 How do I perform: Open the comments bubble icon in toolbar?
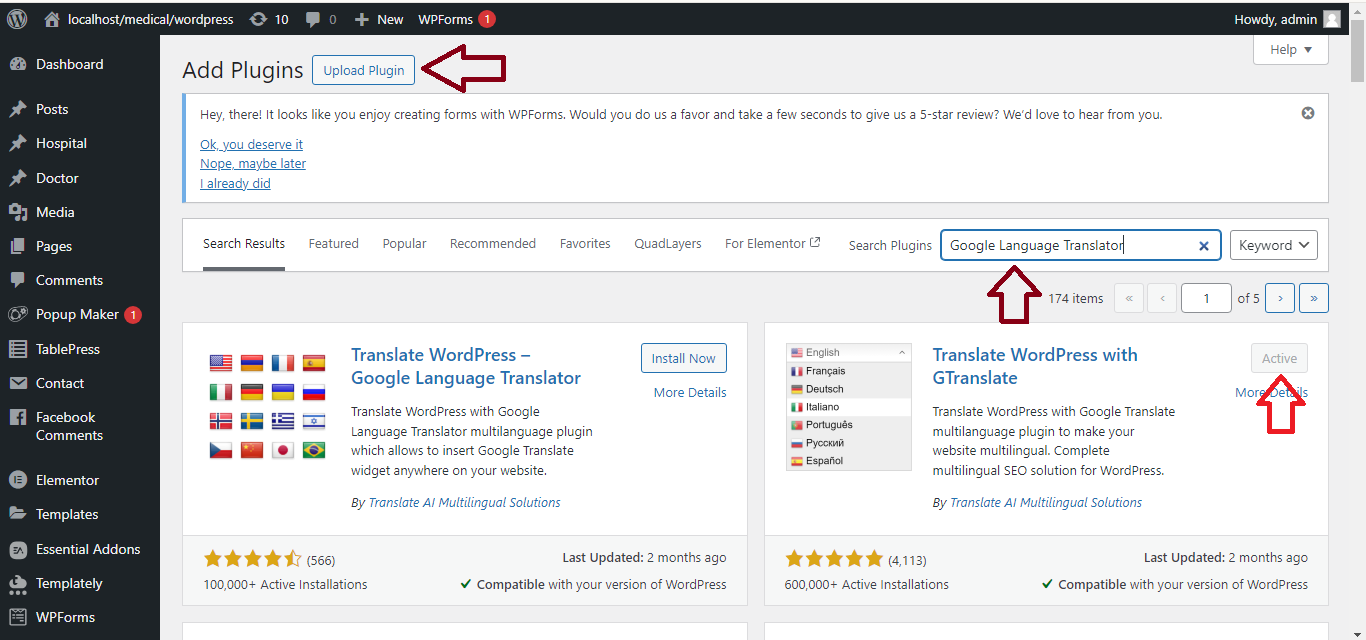[x=313, y=19]
